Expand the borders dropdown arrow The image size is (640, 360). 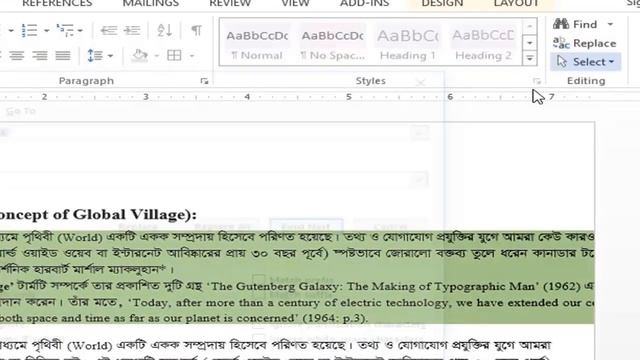point(192,56)
